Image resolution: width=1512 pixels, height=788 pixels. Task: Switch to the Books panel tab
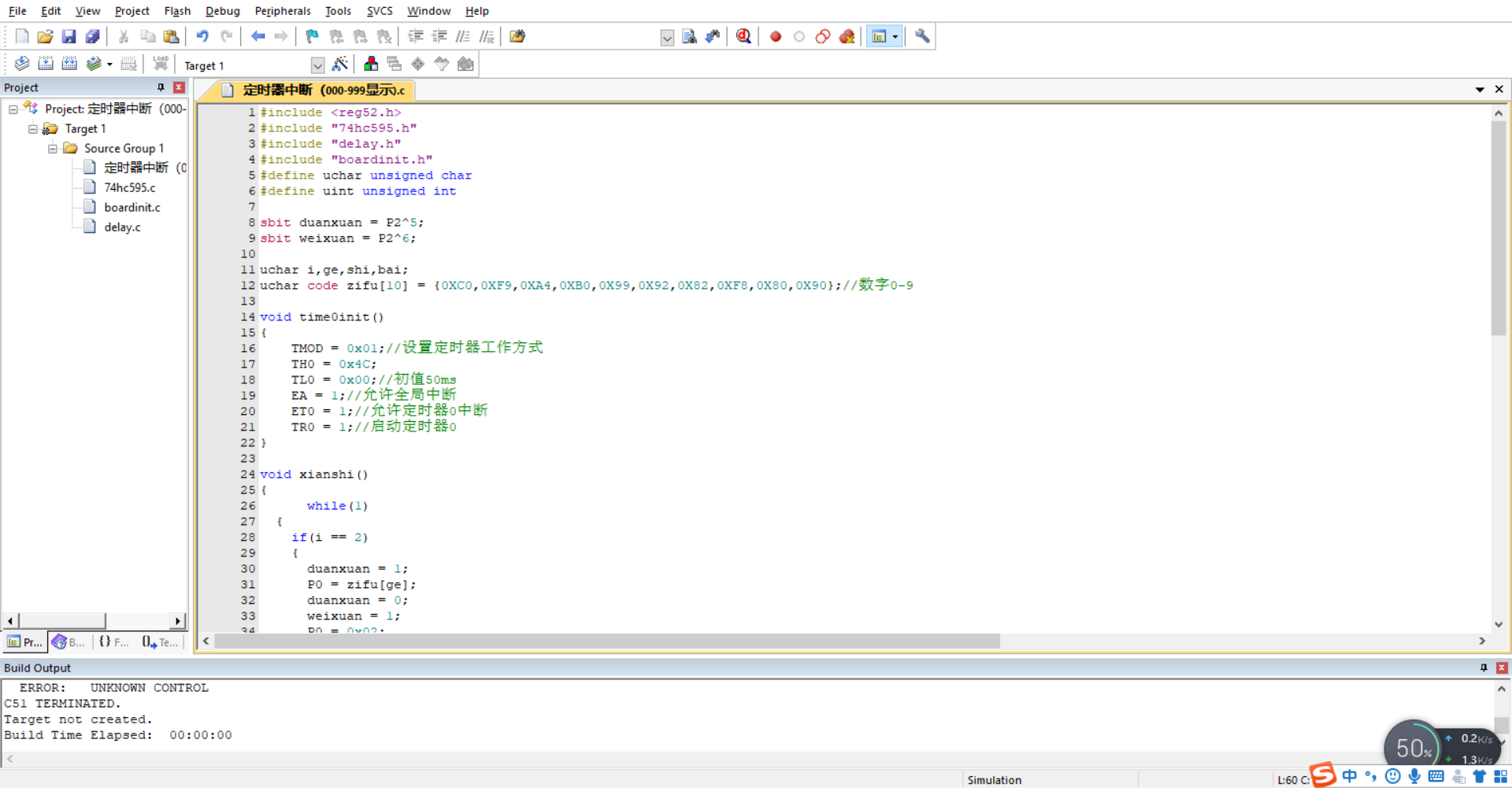click(x=69, y=642)
